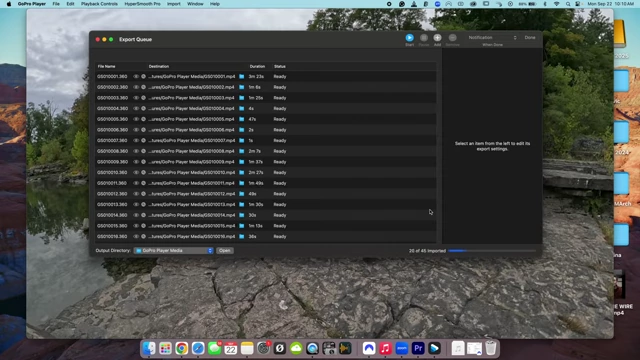The image size is (640, 360).
Task: Click the 2m 27s duration of GS010010
Action: 256,173
